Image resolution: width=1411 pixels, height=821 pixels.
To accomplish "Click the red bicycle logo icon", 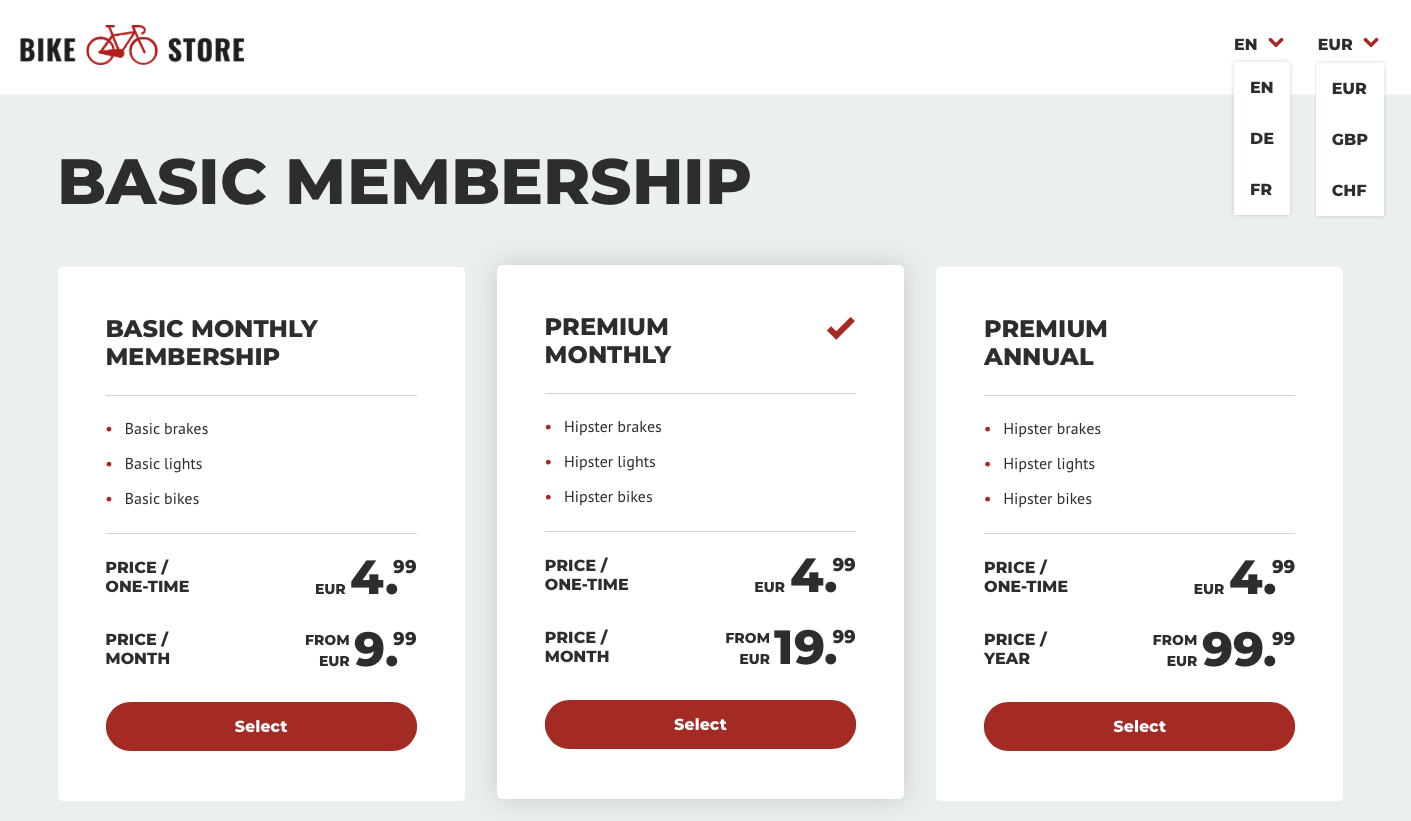I will click(x=122, y=47).
